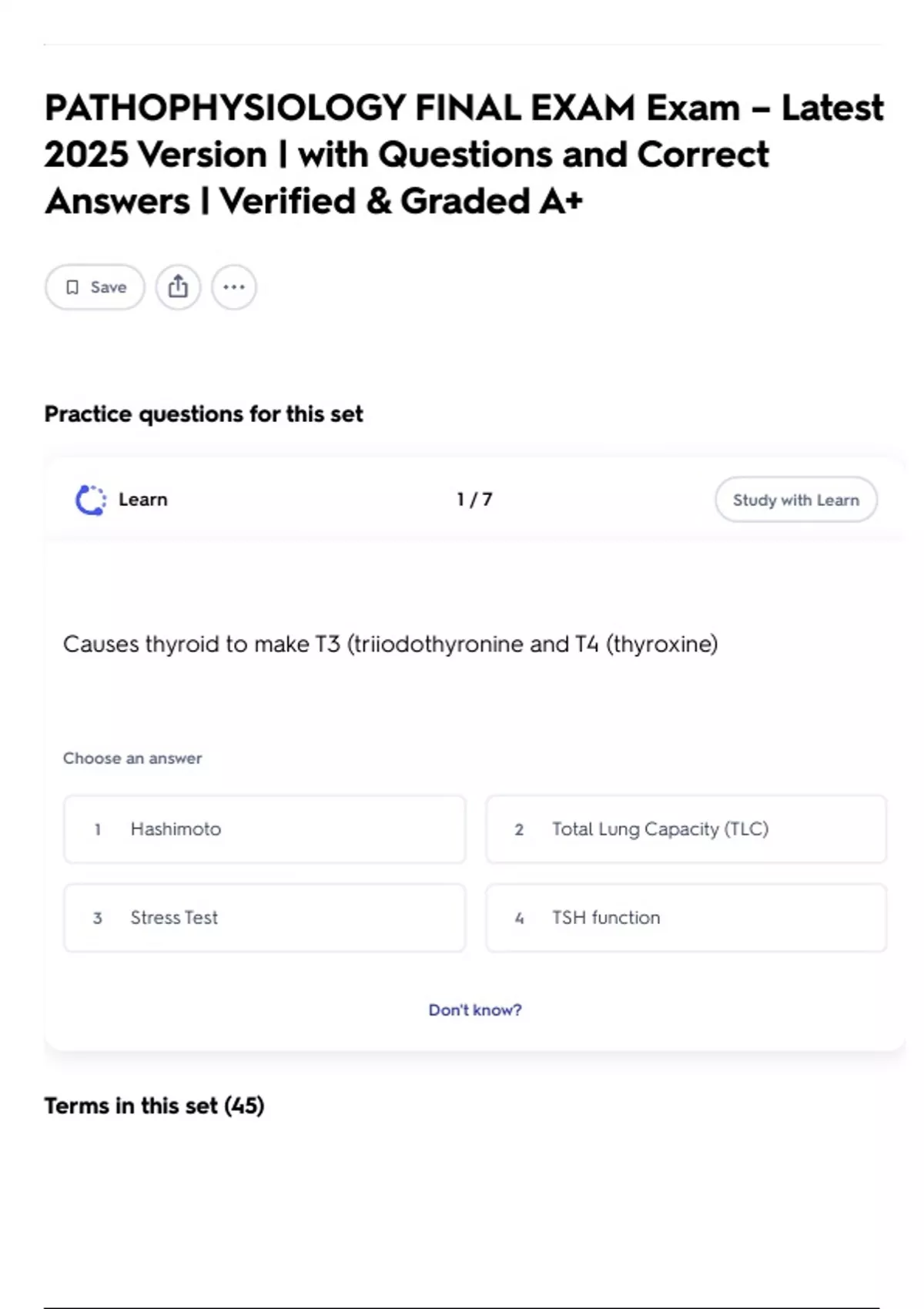This screenshot has width=924, height=1309.
Task: Click the Practice questions for this set heading
Action: pos(203,414)
